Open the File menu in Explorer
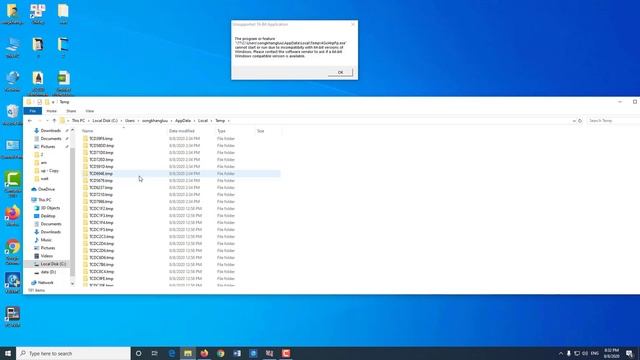 [33, 111]
